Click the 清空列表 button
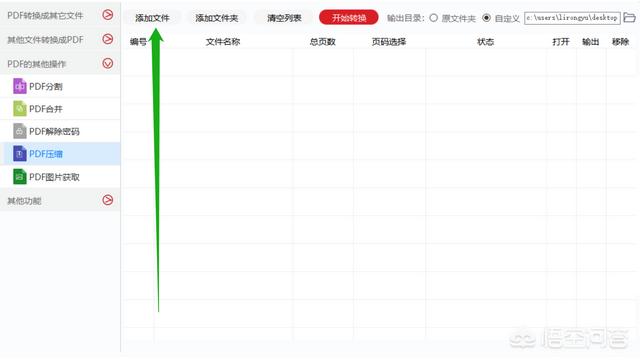 tap(284, 18)
